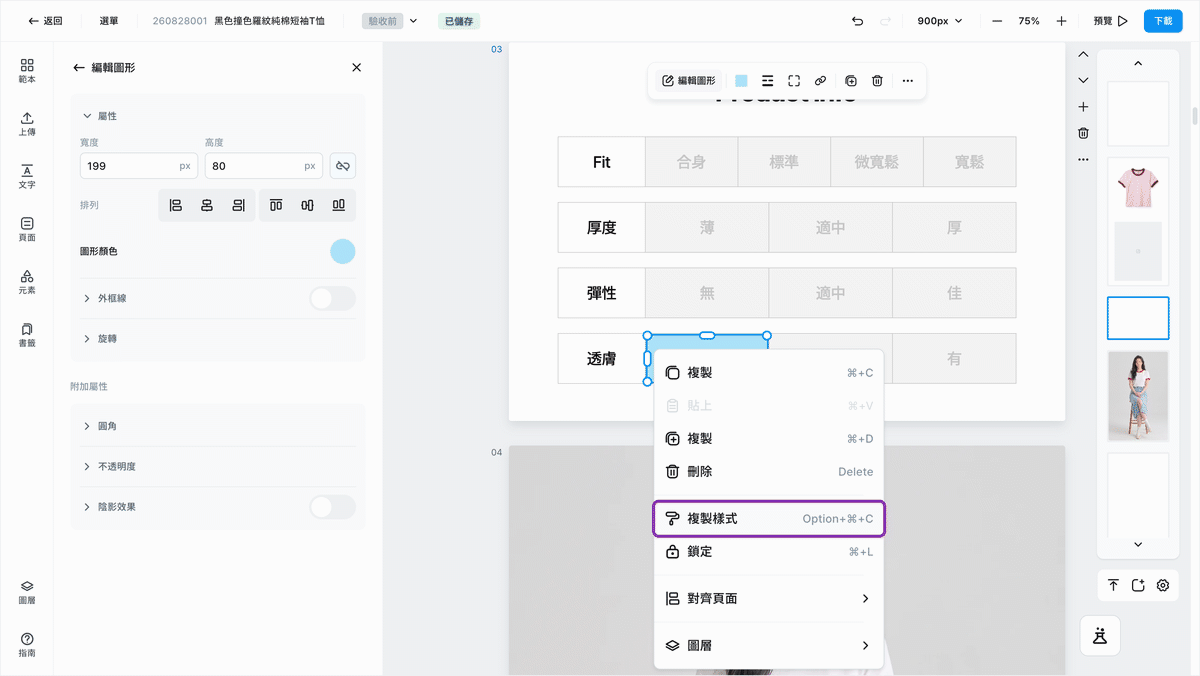Open the accessibility figure button
The image size is (1200, 676).
[x=1100, y=635]
